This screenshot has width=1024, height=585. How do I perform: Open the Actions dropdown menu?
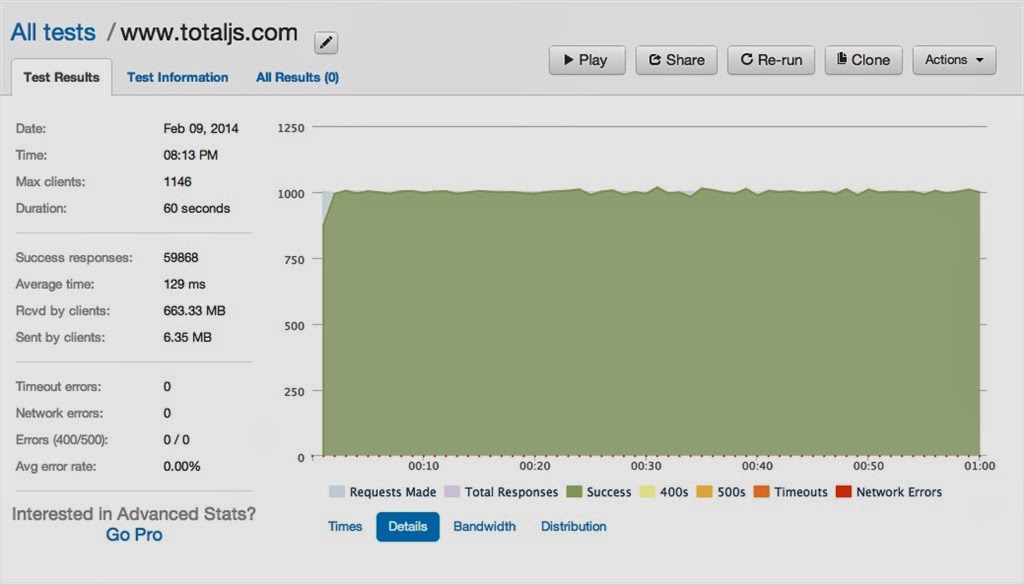click(x=954, y=60)
